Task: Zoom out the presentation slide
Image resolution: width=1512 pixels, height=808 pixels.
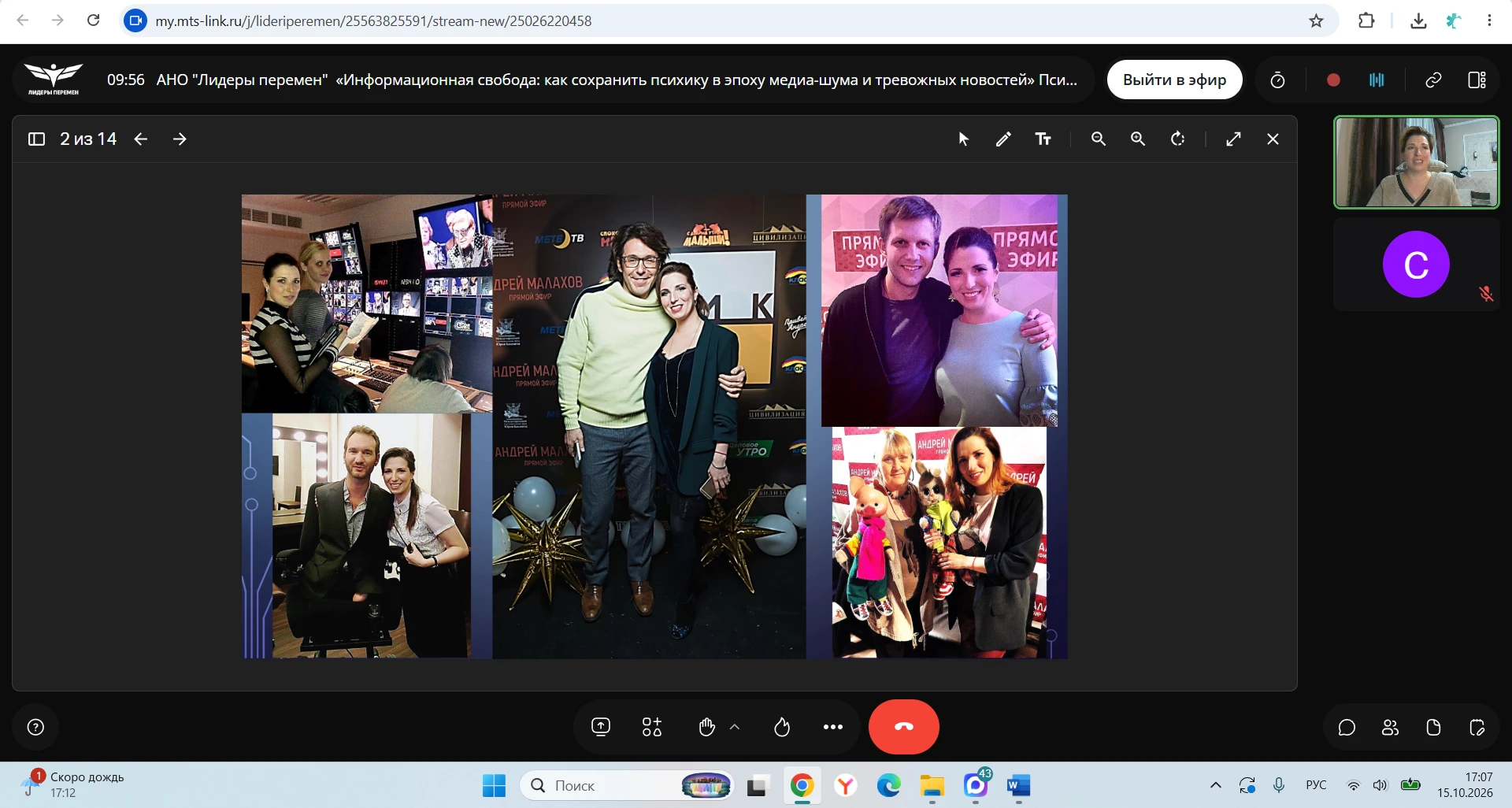Action: (x=1099, y=139)
